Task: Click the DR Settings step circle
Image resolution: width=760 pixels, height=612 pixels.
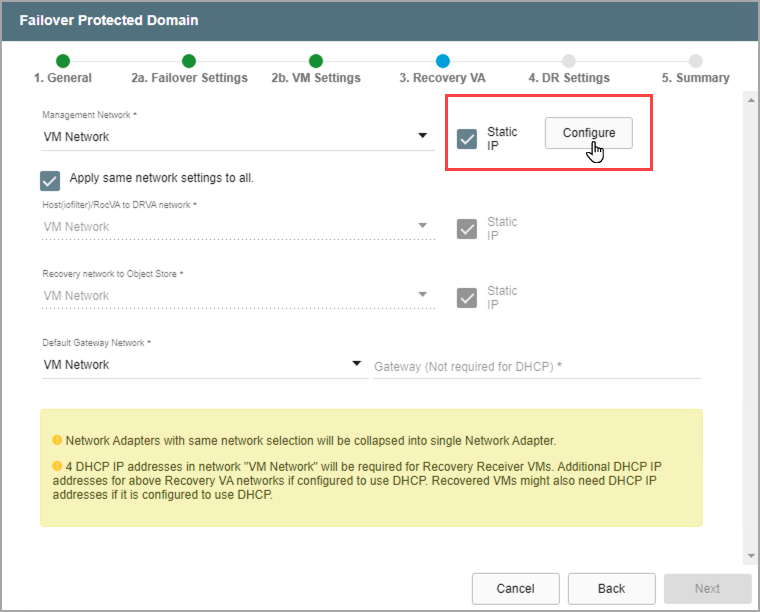Action: click(569, 61)
